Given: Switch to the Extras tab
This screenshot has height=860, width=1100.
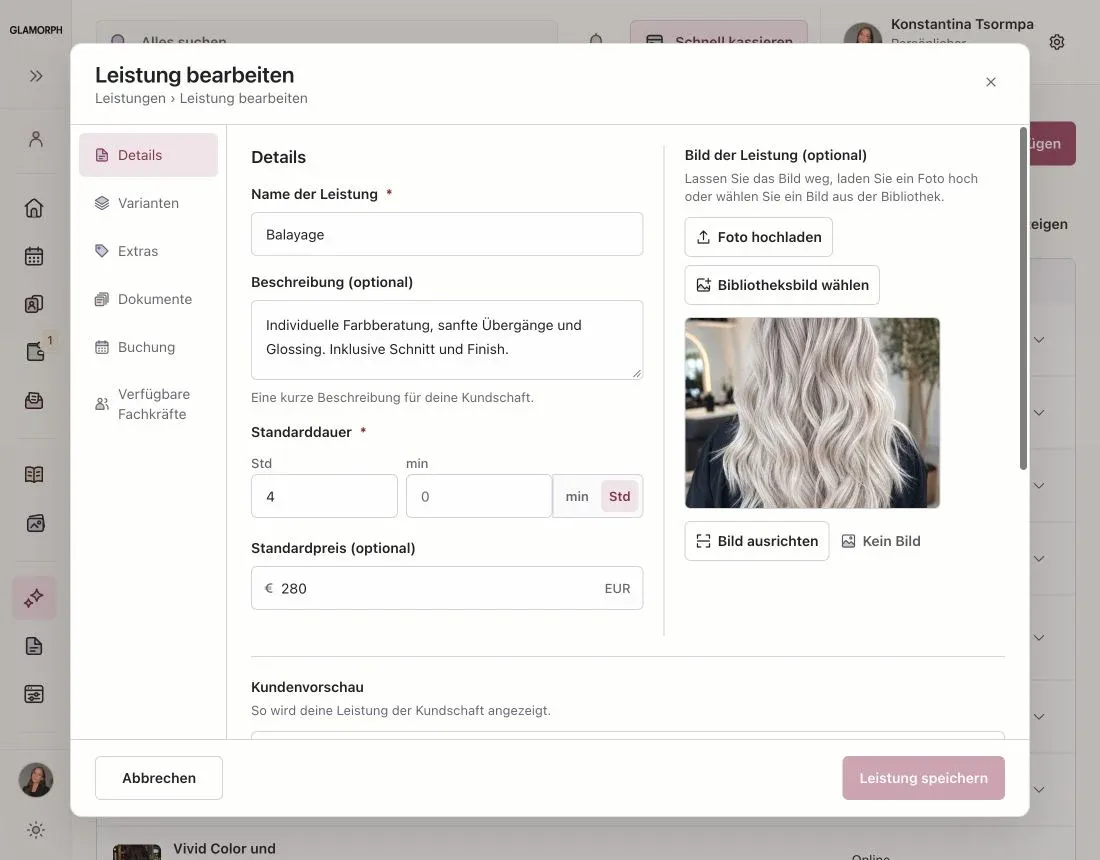Looking at the screenshot, I should (x=148, y=251).
